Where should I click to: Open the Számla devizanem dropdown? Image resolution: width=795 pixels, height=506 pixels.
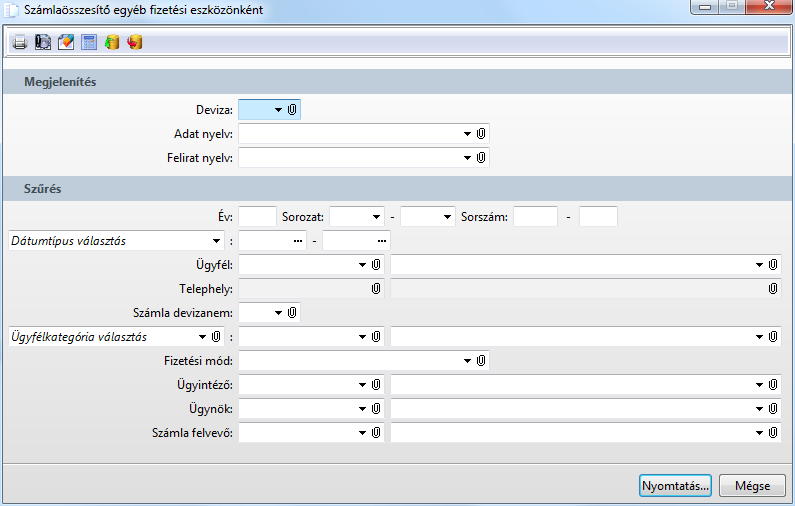tap(278, 313)
